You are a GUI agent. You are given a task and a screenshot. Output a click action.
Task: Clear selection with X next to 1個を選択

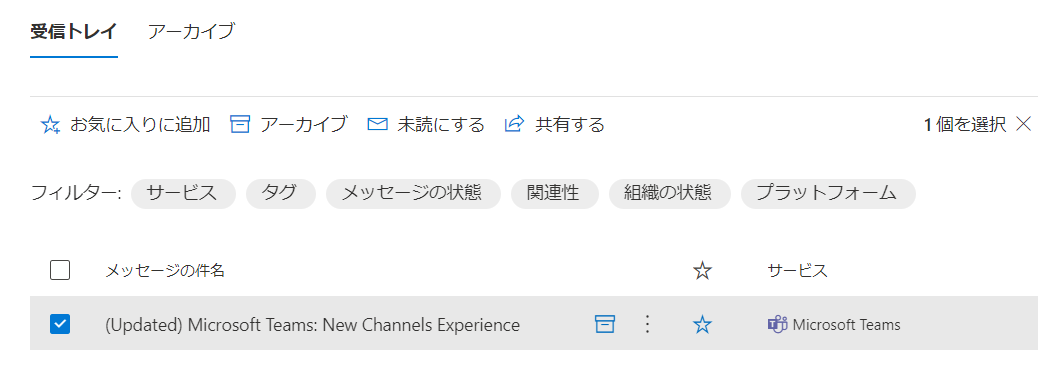(x=1023, y=124)
